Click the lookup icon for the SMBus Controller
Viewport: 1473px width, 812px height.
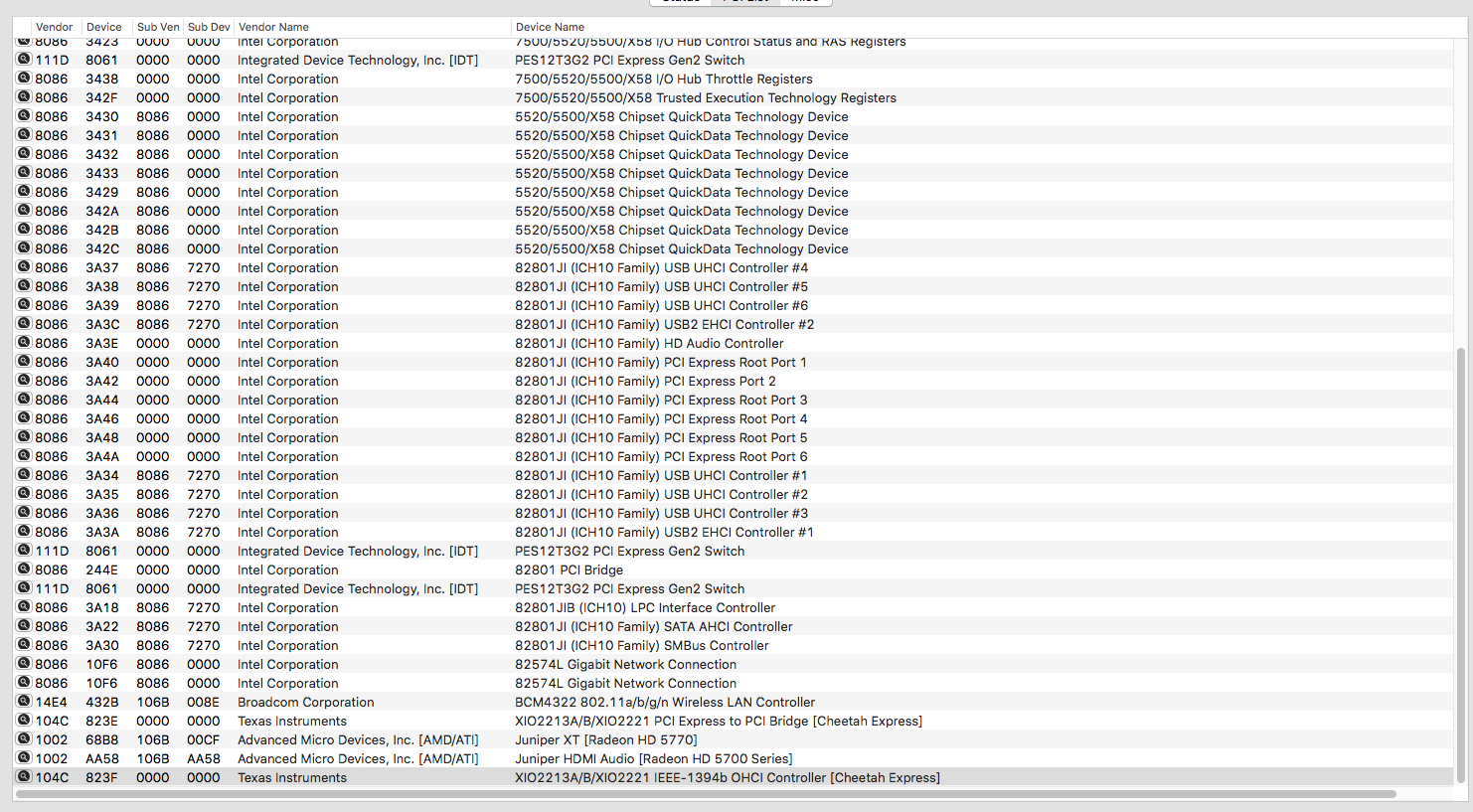24,644
